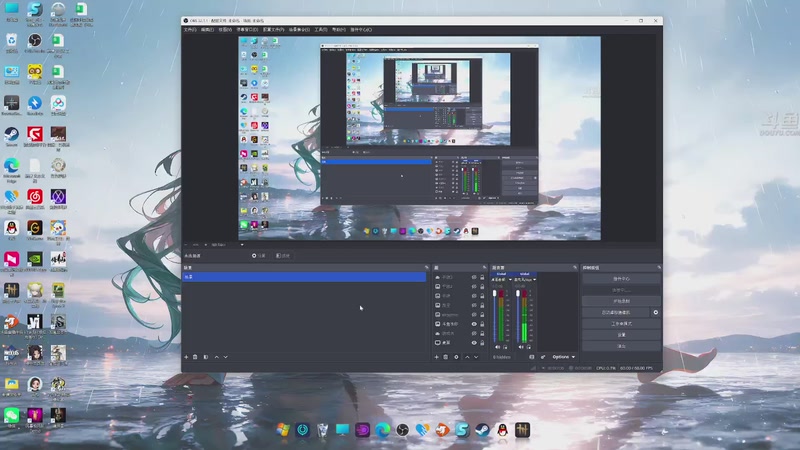This screenshot has height=450, width=800.
Task: Click 退出 exit button in Controls
Action: point(621,346)
